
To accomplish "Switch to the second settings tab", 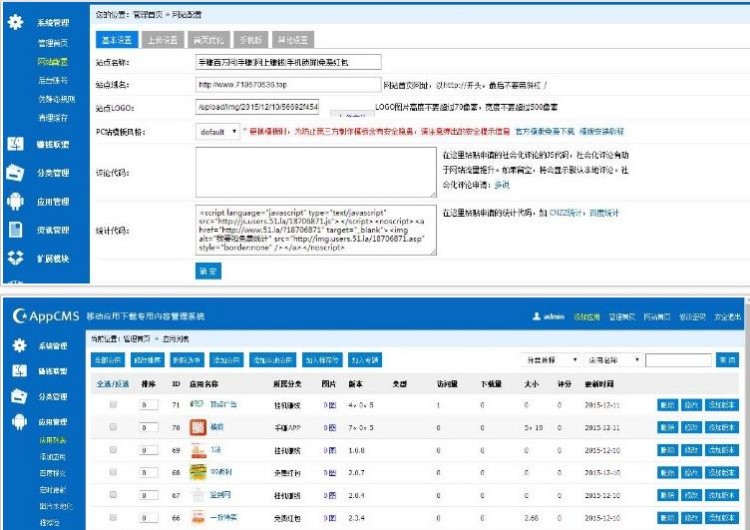I will 162,40.
